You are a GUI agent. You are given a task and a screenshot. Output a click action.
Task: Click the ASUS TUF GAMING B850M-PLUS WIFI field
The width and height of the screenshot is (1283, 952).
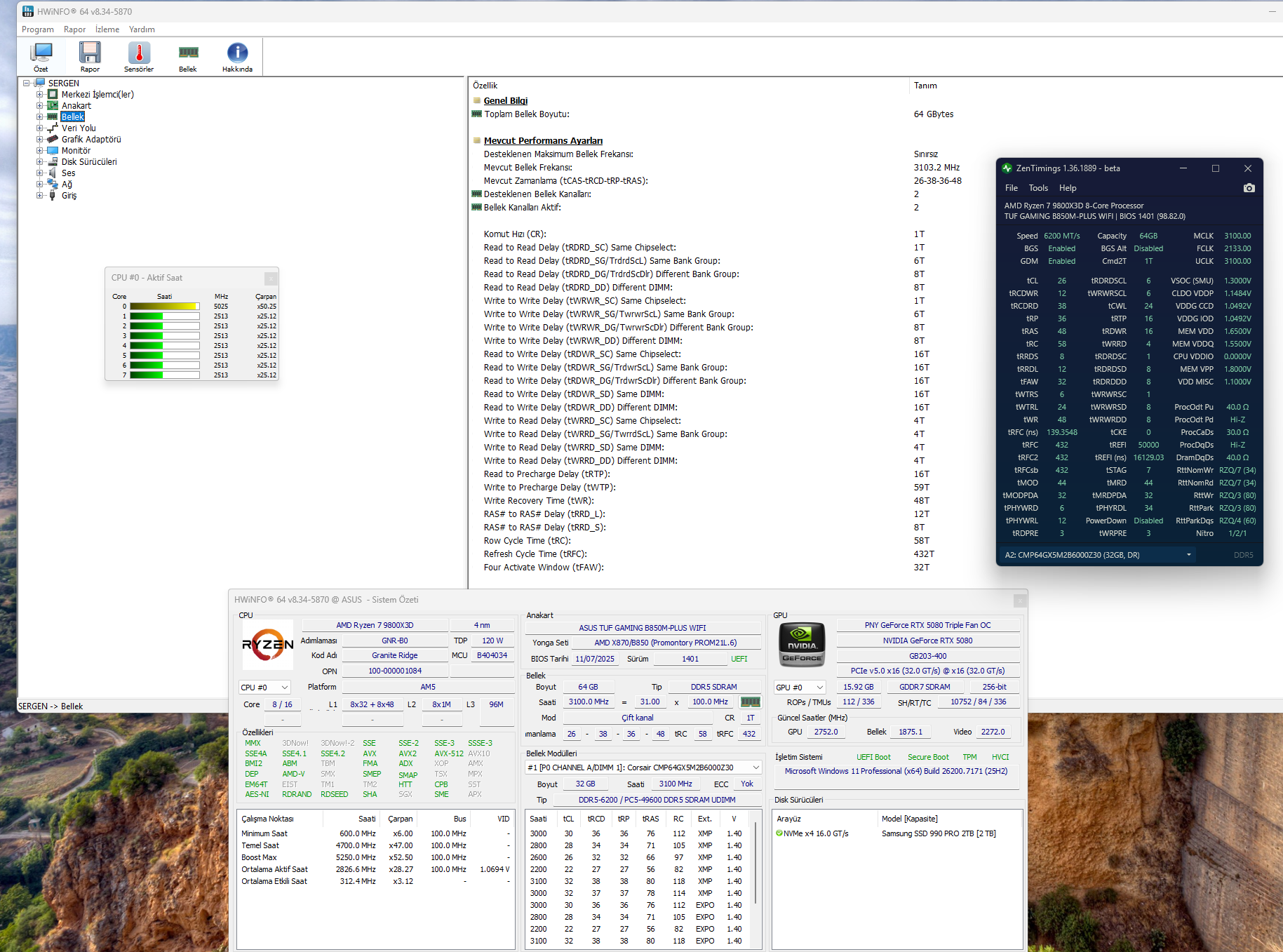(643, 628)
